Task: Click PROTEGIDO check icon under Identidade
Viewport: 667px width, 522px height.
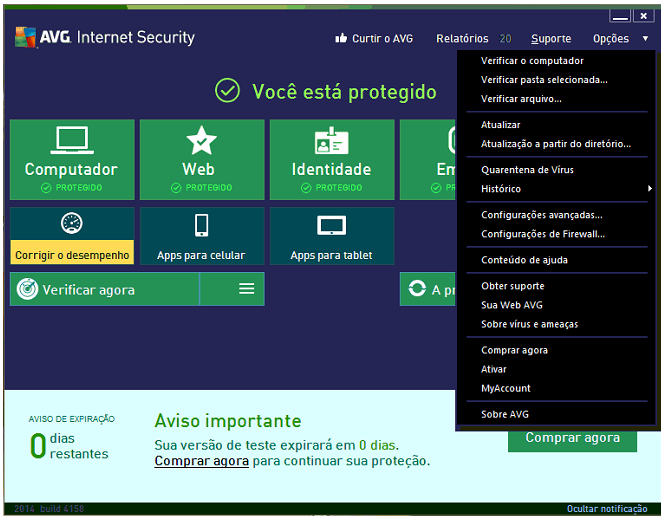Action: coord(306,188)
